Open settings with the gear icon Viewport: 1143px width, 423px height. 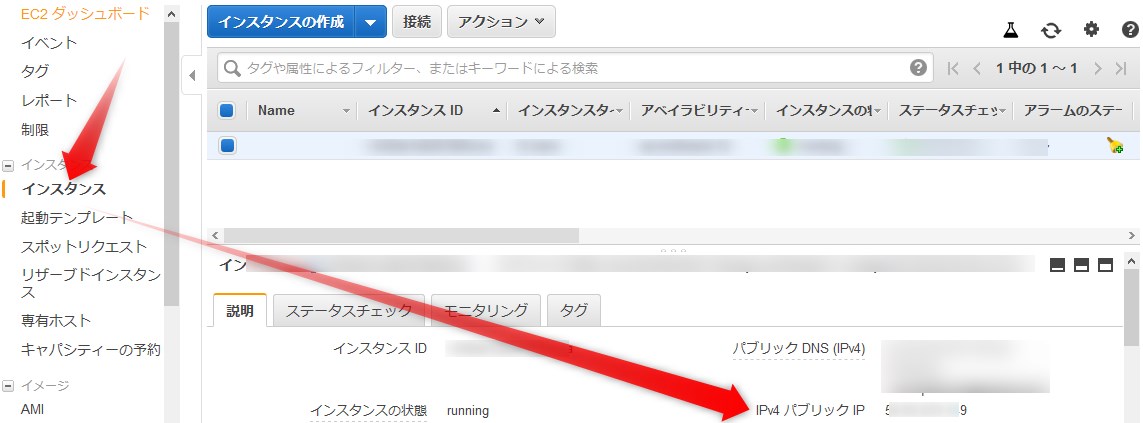pyautogui.click(x=1091, y=30)
